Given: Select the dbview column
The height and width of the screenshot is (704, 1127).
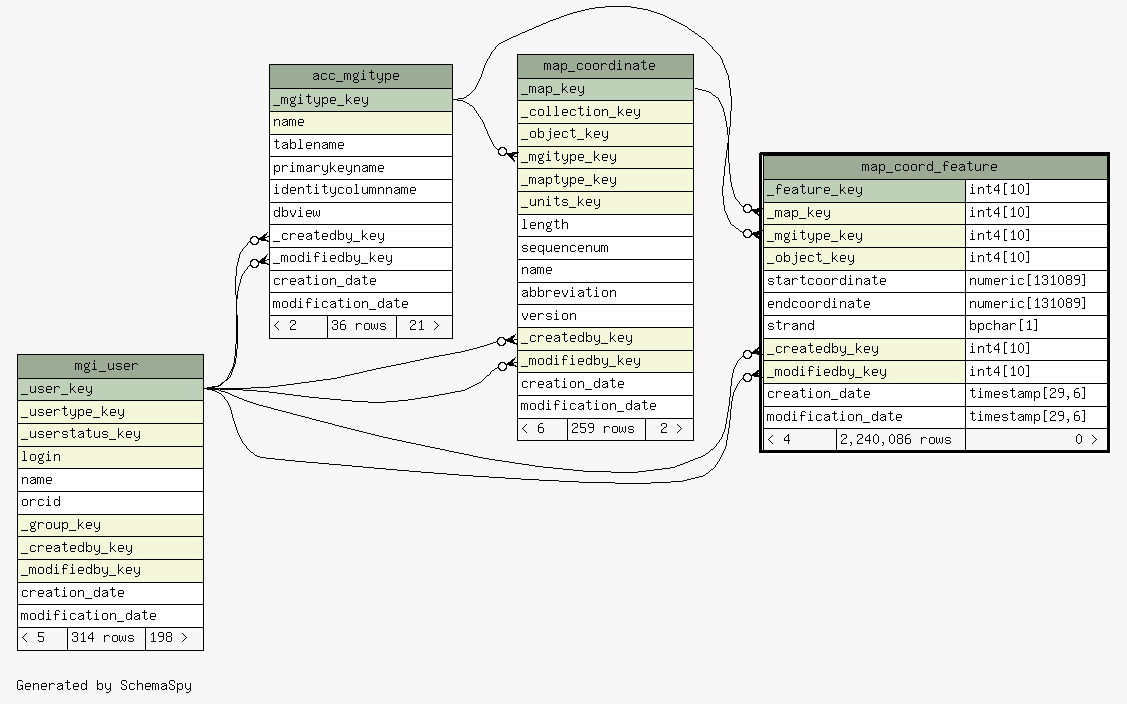Looking at the screenshot, I should (x=361, y=214).
